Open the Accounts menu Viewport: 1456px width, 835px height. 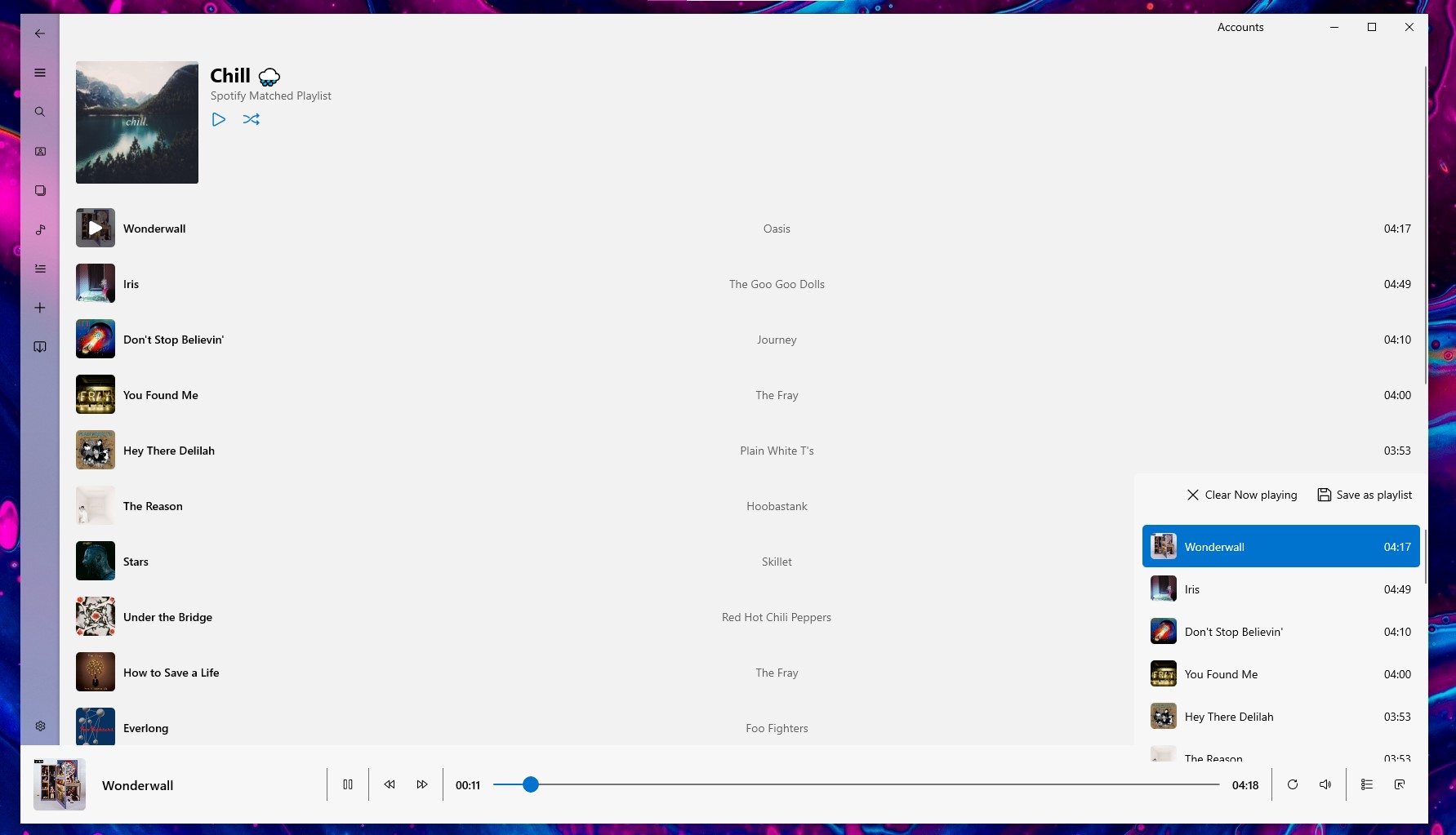coord(1240,27)
